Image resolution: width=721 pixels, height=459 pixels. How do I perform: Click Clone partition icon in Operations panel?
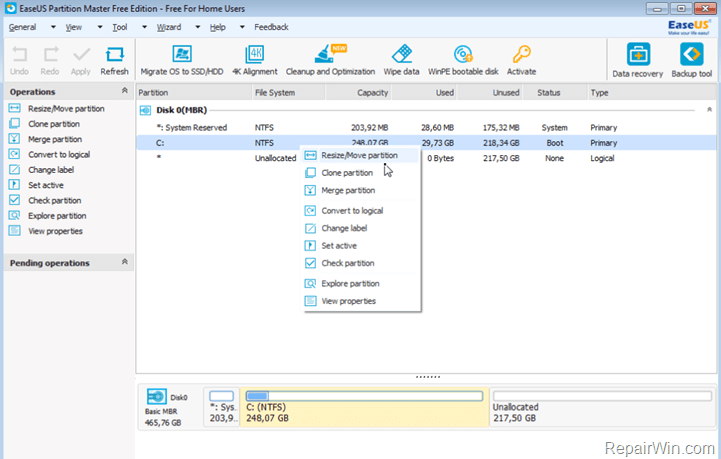tap(15, 124)
